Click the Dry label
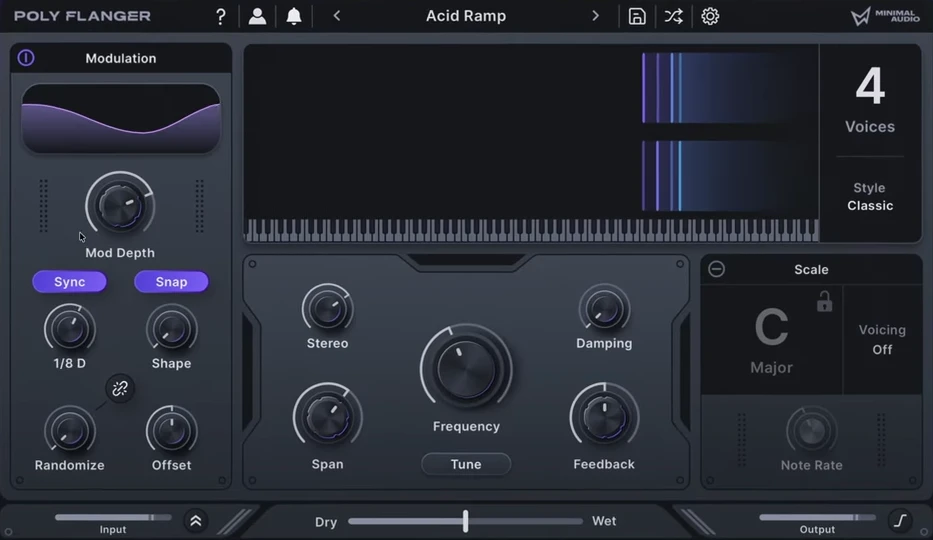 pyautogui.click(x=326, y=522)
